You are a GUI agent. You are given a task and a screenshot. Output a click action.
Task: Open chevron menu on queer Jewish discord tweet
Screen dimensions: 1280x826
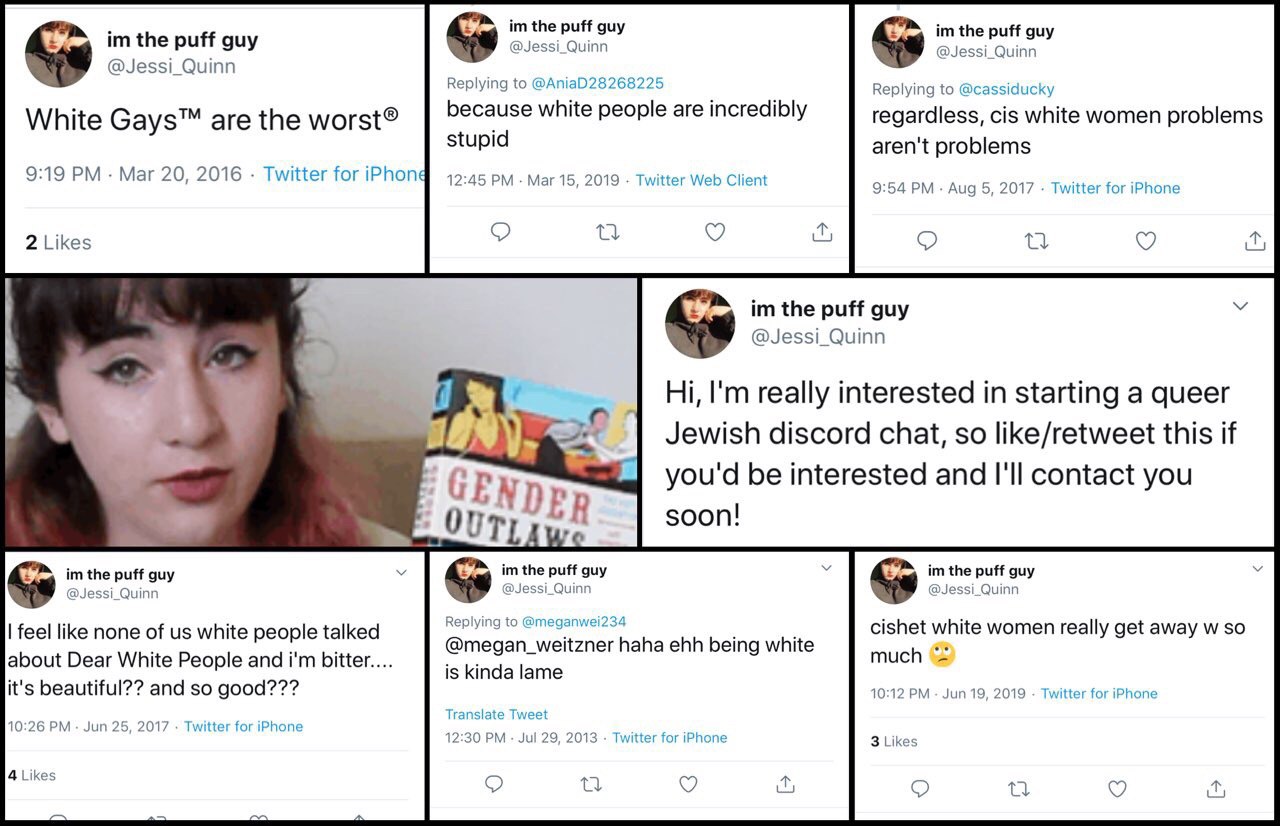point(1241,306)
